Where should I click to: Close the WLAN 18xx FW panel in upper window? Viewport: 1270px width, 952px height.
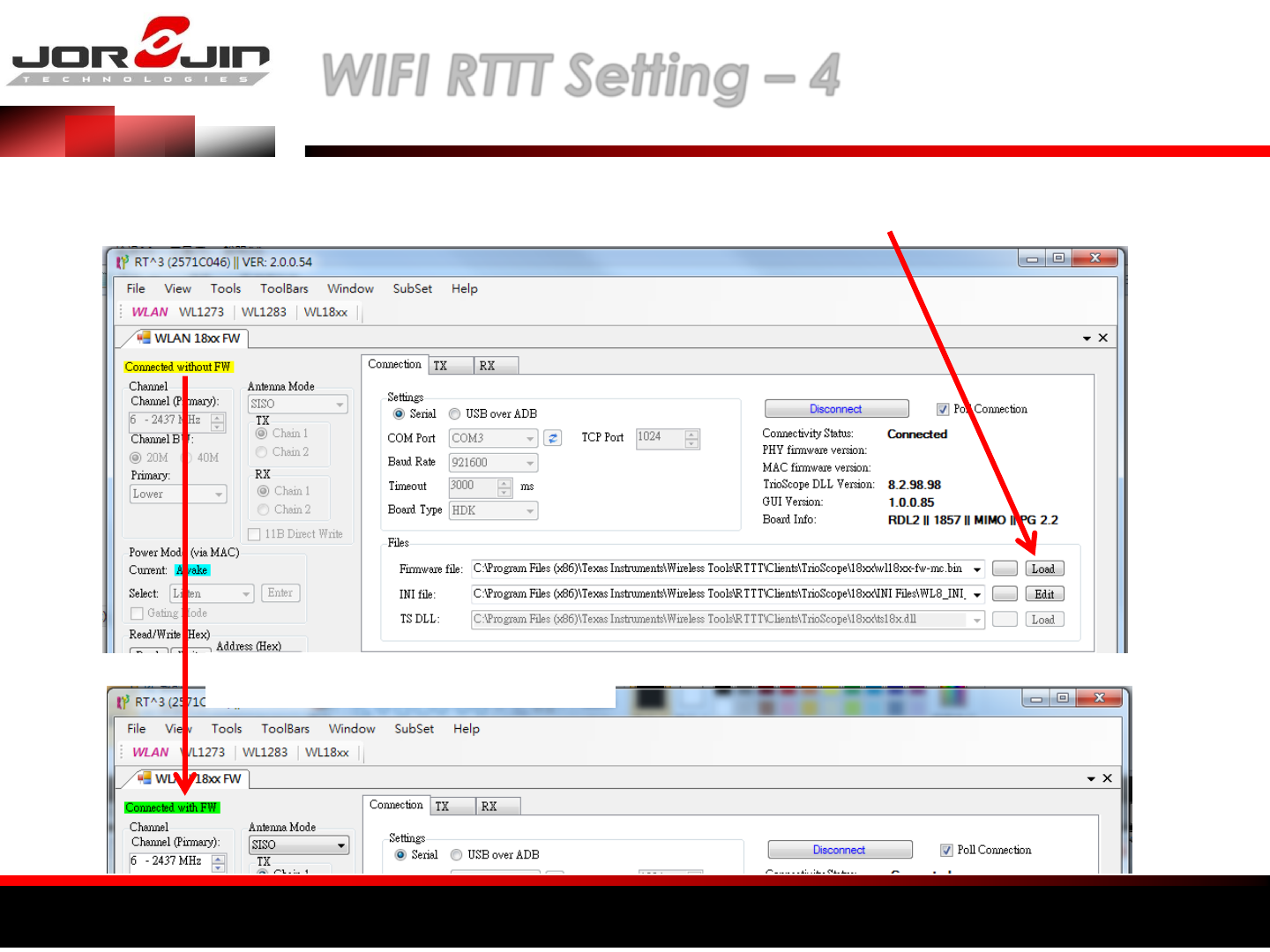pyautogui.click(x=1103, y=338)
